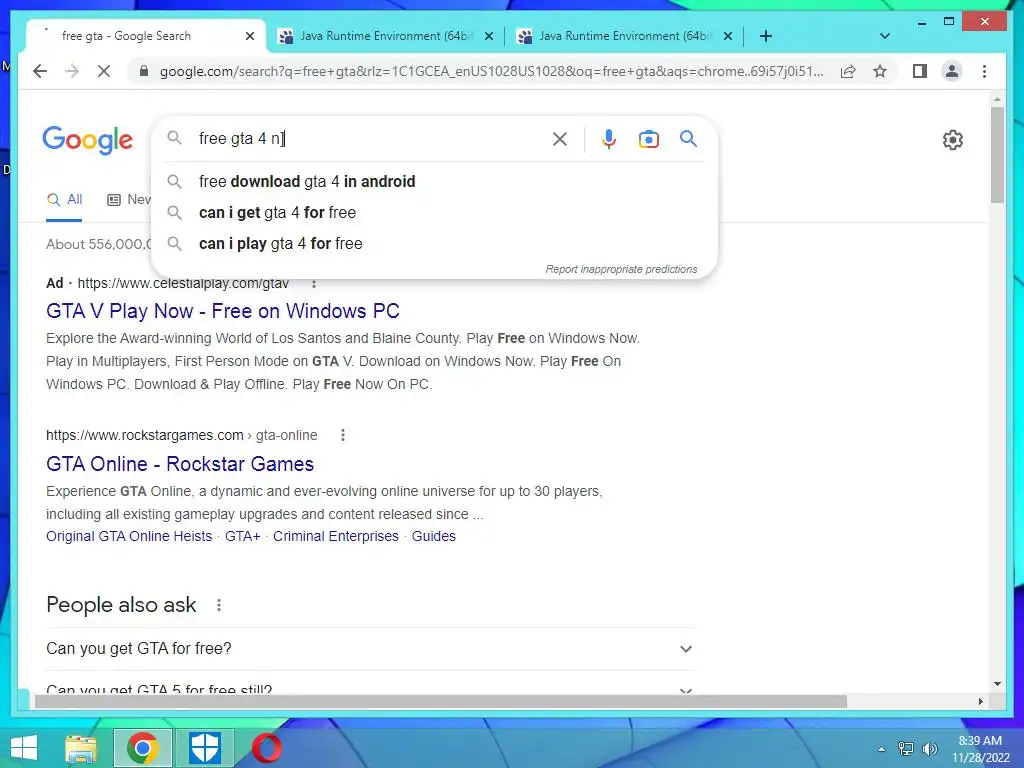
Task: Close the second Java Runtime Environment tab
Action: [x=488, y=37]
